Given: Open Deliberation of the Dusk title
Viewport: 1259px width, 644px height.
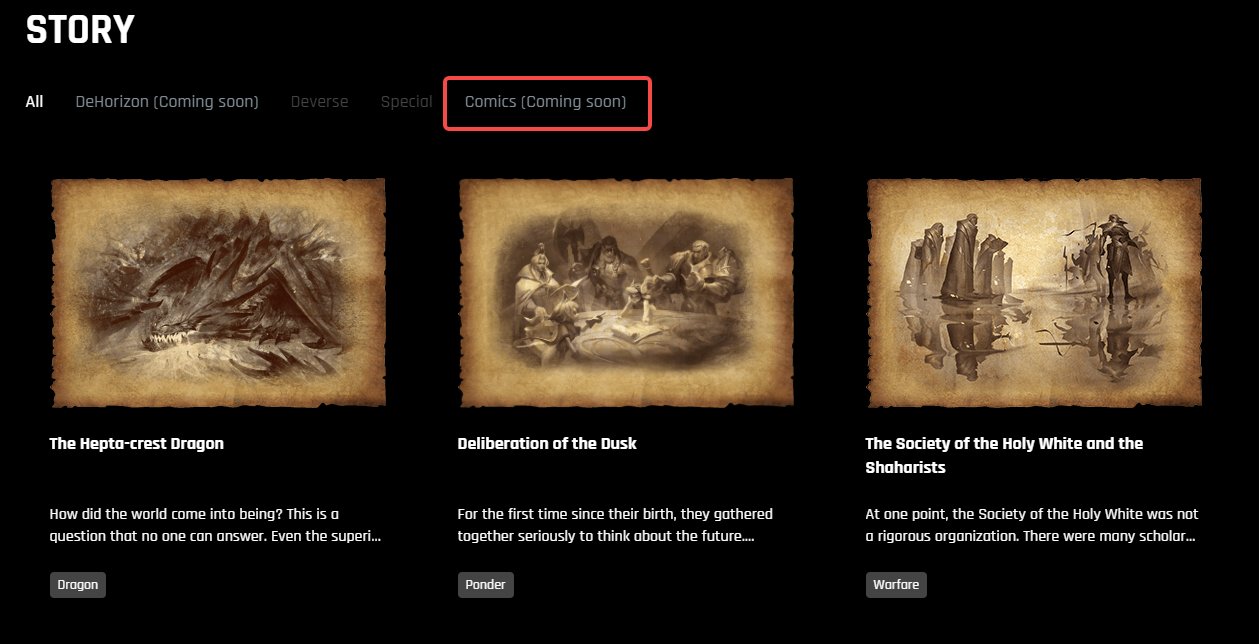Looking at the screenshot, I should [547, 444].
